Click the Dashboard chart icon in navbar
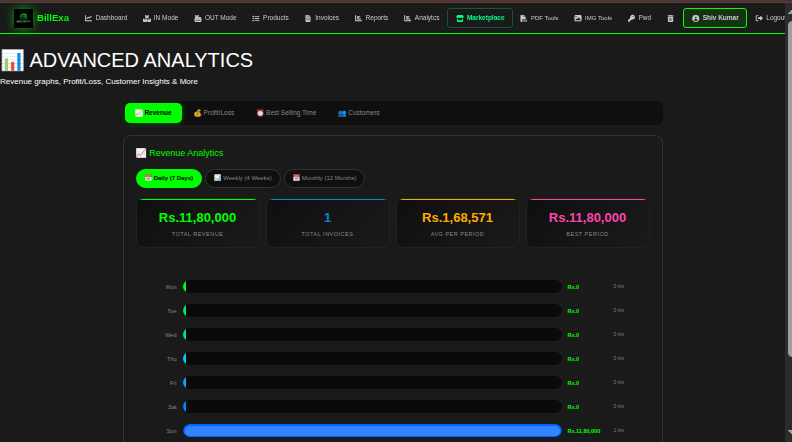Image resolution: width=792 pixels, height=442 pixels. click(x=88, y=18)
